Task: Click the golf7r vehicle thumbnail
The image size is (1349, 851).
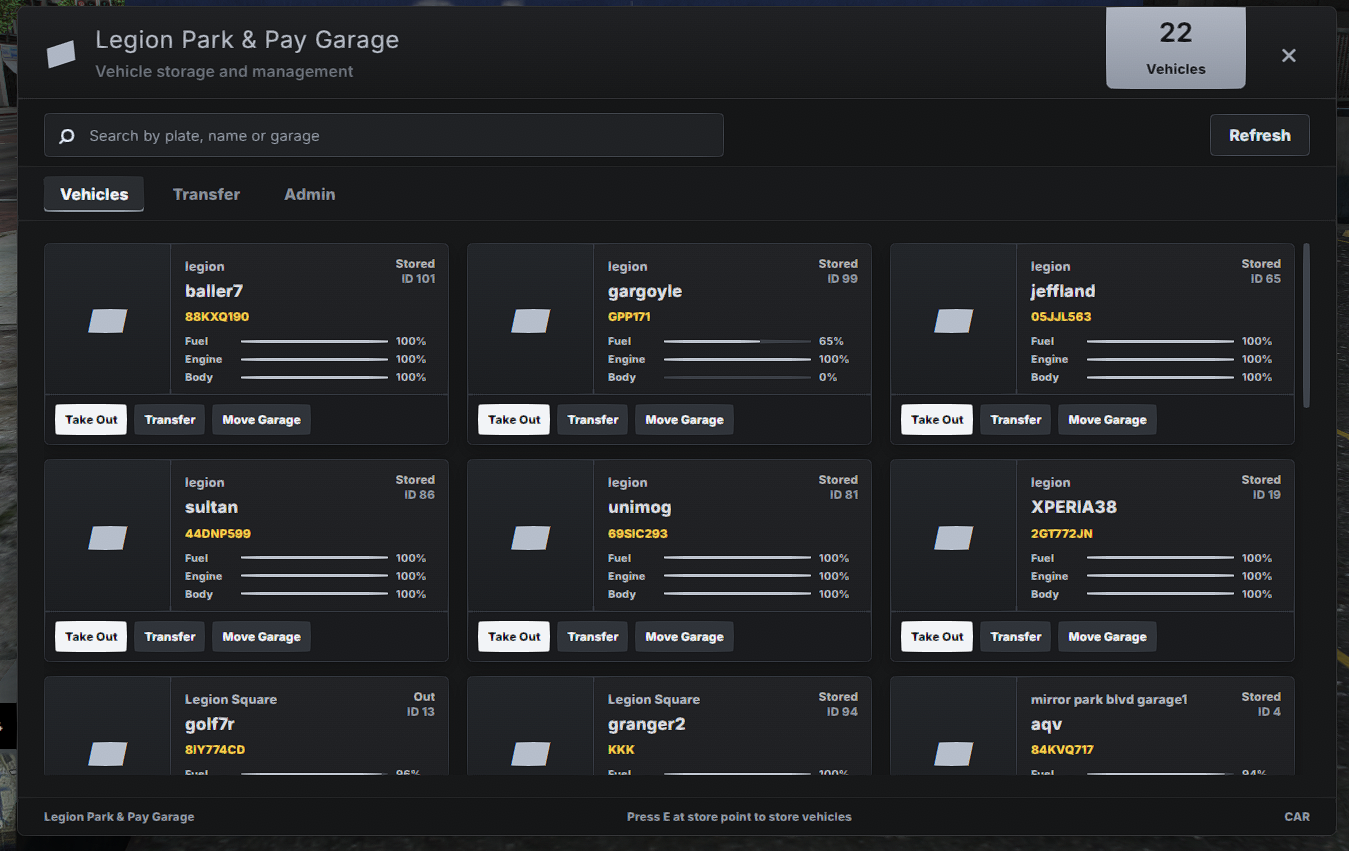Action: [108, 753]
